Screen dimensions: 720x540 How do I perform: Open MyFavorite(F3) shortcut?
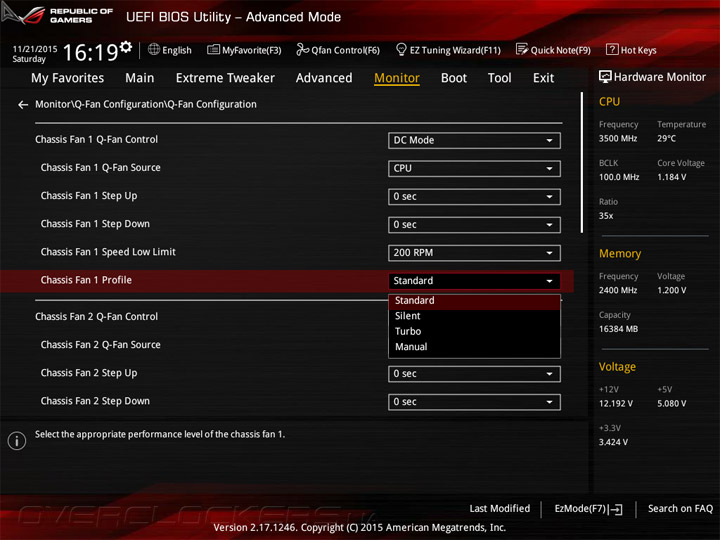point(244,50)
